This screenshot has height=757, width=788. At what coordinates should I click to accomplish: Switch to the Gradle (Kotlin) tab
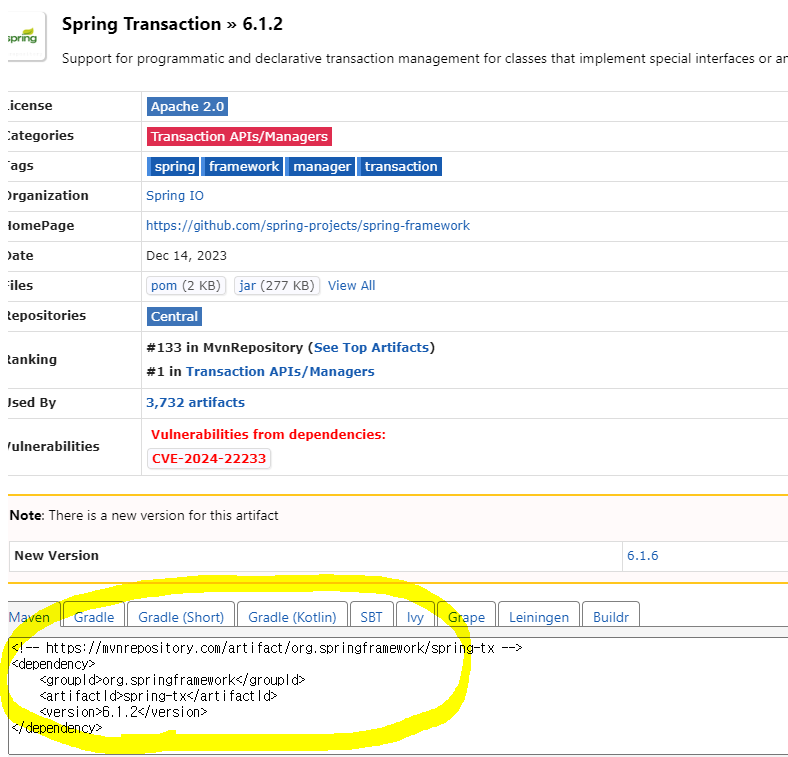292,615
